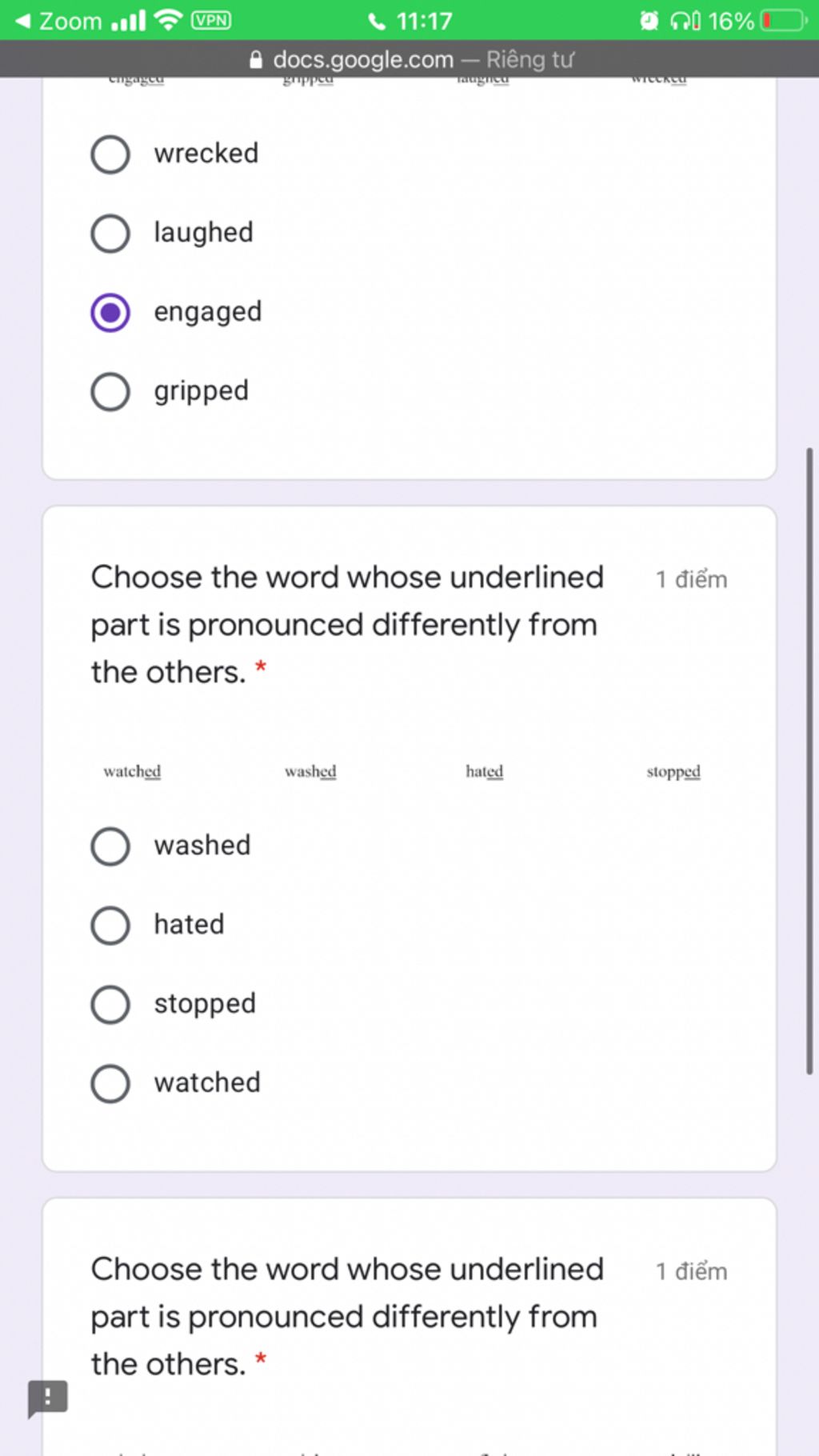Tap the 11:17 clock in status bar

click(x=424, y=21)
